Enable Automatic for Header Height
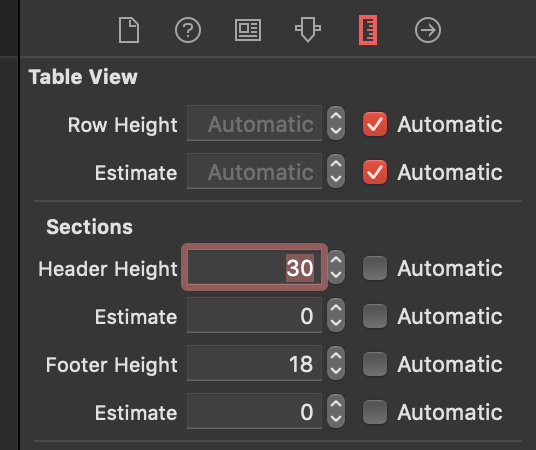 tap(375, 268)
